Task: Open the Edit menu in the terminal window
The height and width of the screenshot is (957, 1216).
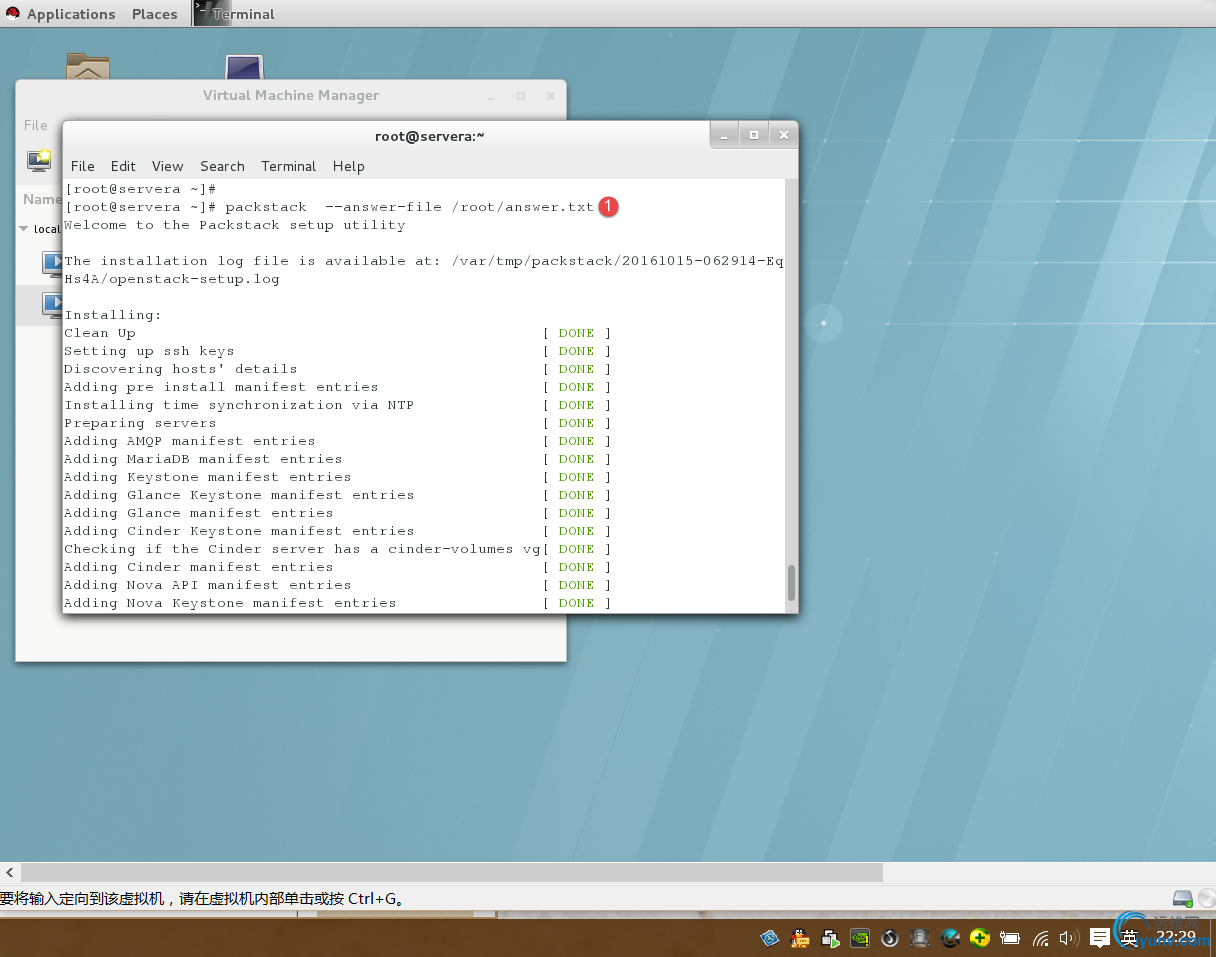Action: tap(123, 166)
